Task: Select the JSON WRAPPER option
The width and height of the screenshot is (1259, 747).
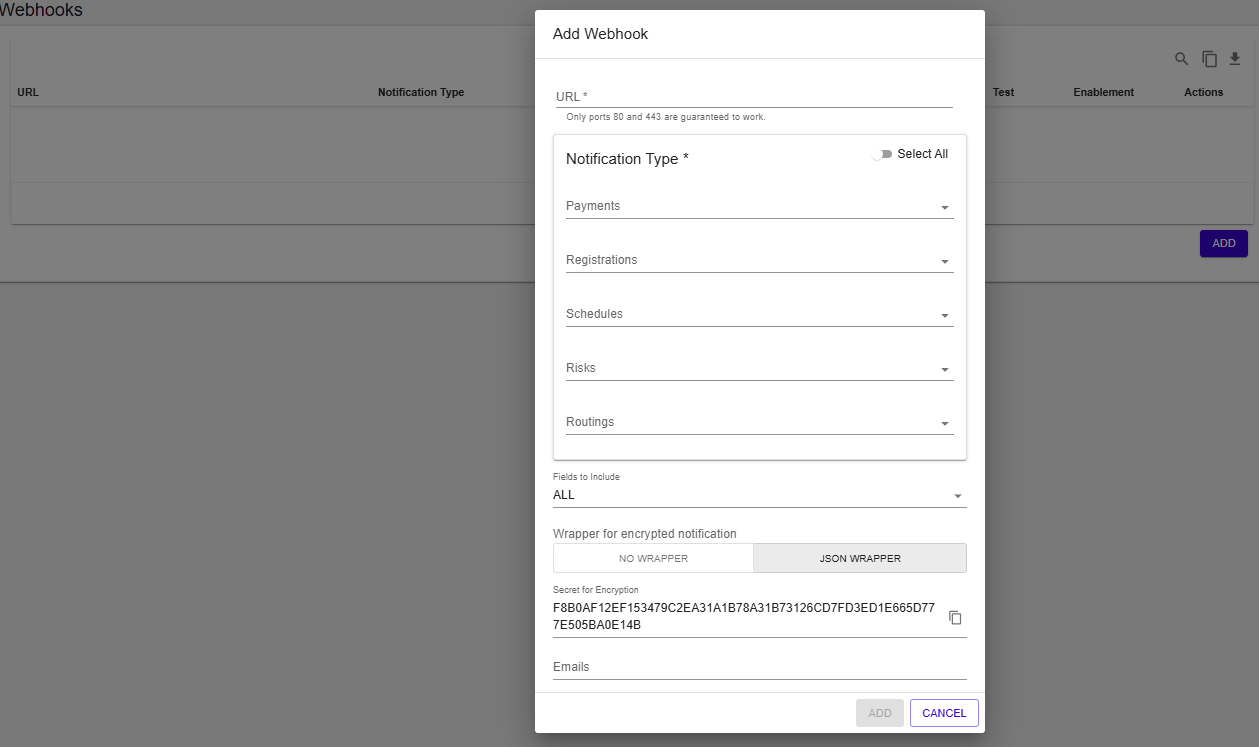Action: point(860,558)
